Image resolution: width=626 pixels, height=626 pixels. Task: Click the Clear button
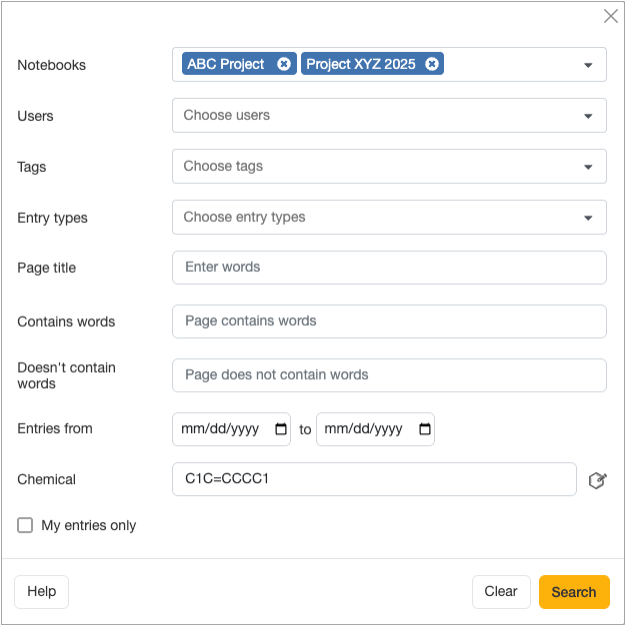coord(501,592)
